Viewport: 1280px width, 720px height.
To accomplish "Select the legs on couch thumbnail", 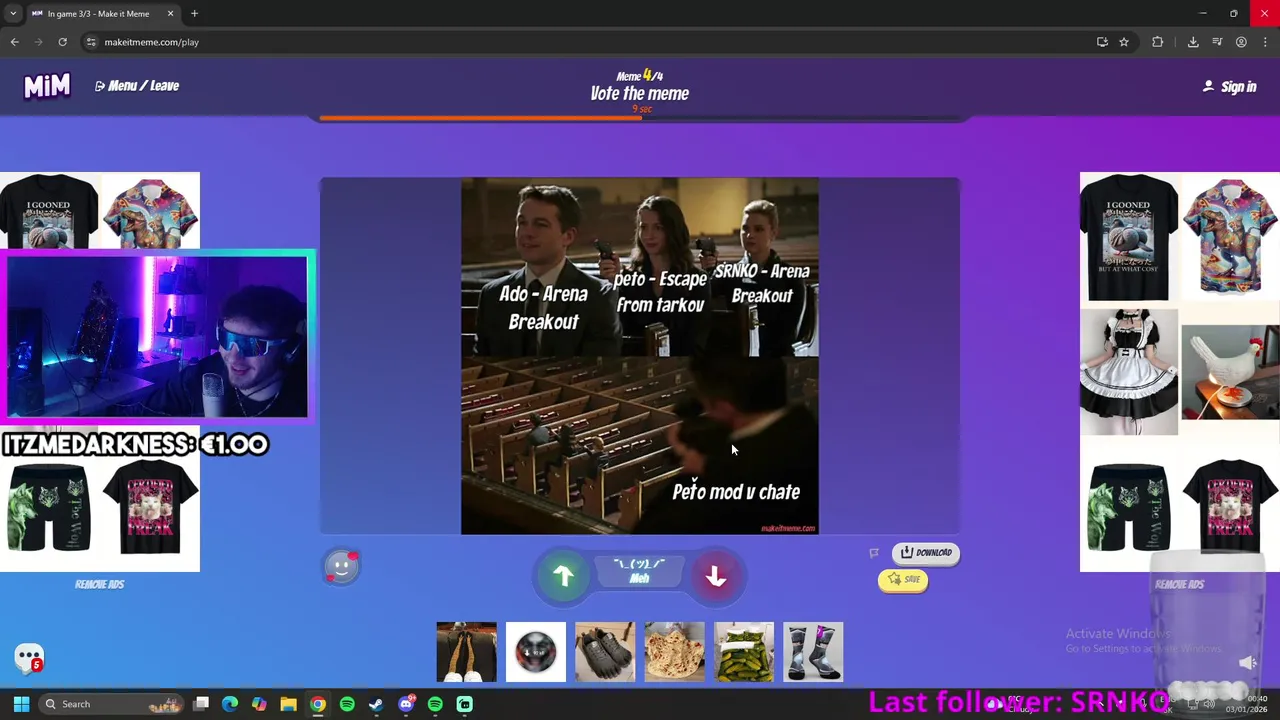I will 466,652.
